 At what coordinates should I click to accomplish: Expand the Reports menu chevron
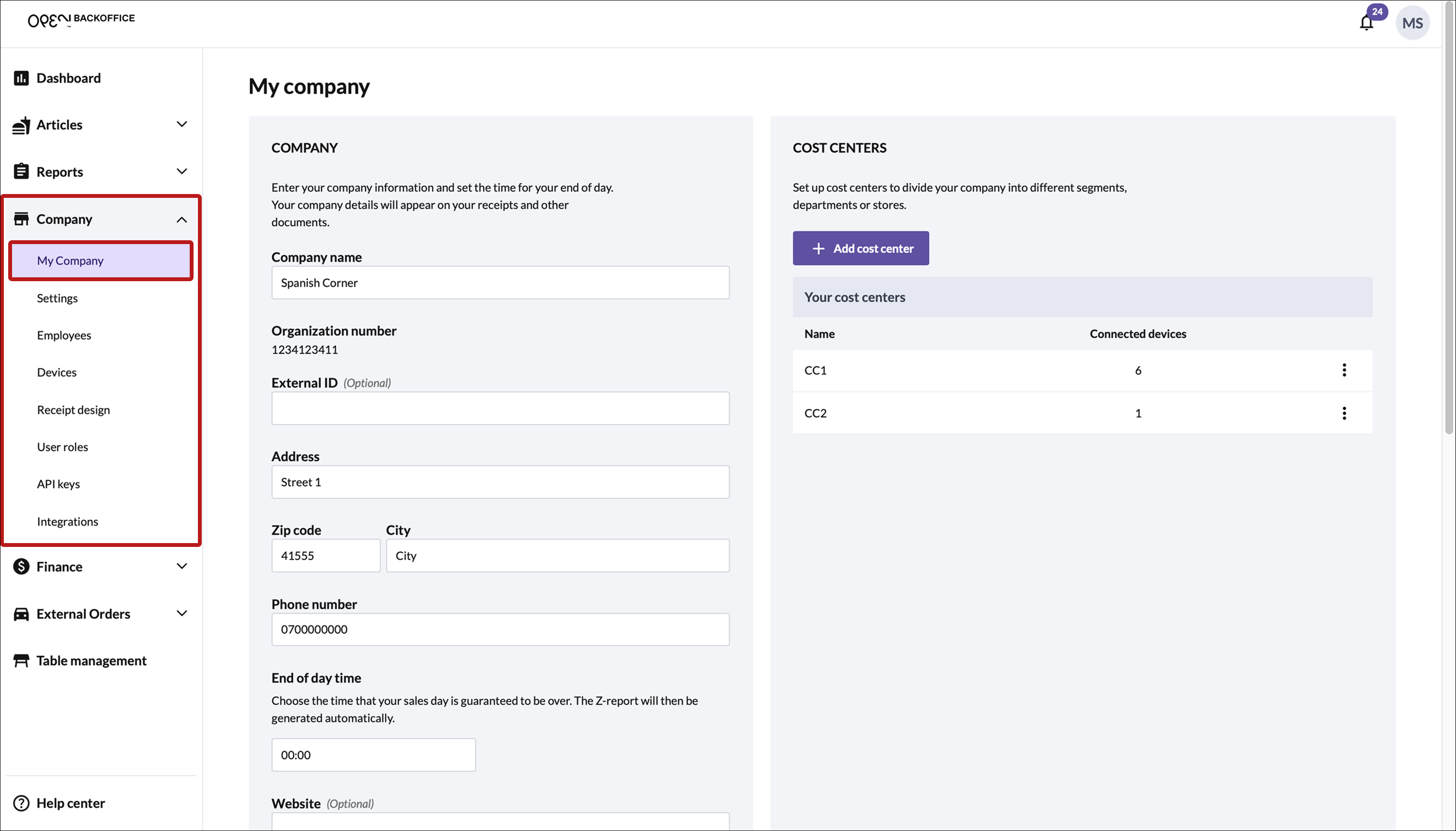(182, 171)
